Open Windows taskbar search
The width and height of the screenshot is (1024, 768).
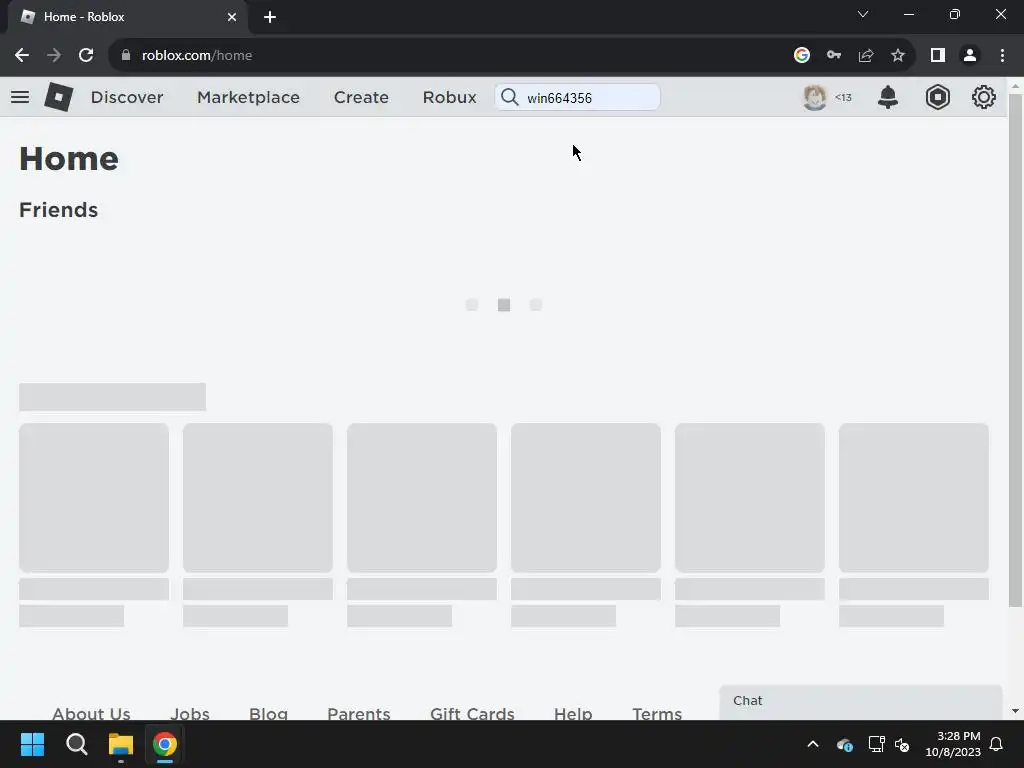[76, 744]
